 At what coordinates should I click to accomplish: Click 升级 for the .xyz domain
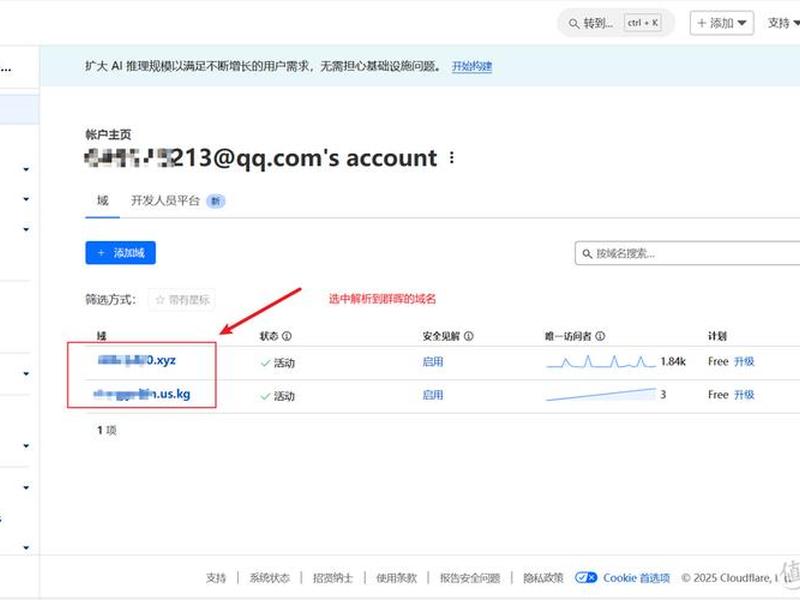(x=744, y=362)
